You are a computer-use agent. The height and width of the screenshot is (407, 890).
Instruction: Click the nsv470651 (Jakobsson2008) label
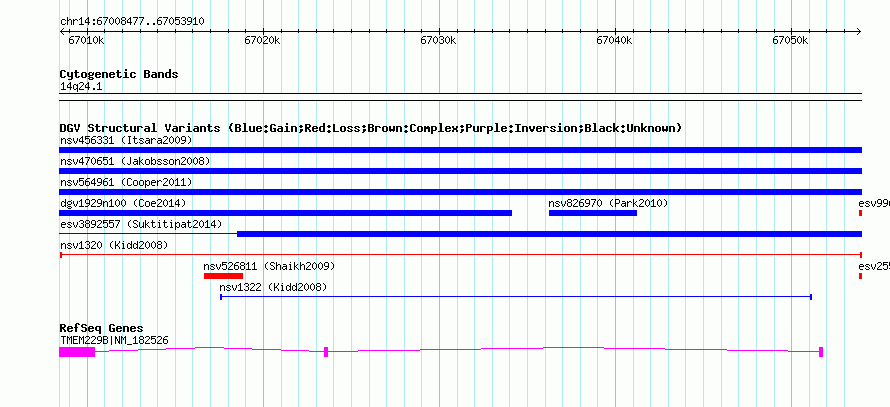pos(135,161)
